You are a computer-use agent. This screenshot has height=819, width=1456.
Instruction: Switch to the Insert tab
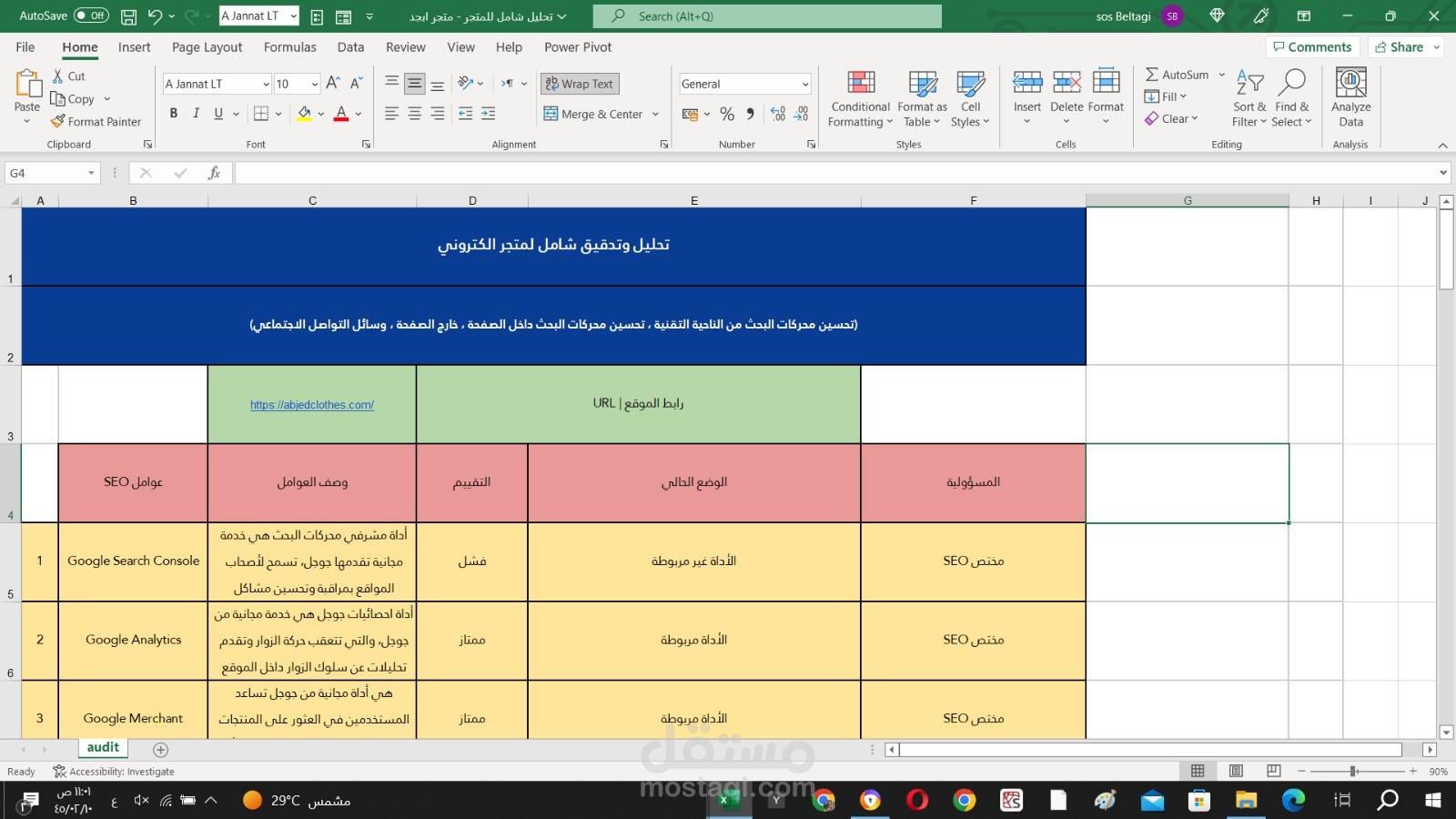[x=134, y=47]
